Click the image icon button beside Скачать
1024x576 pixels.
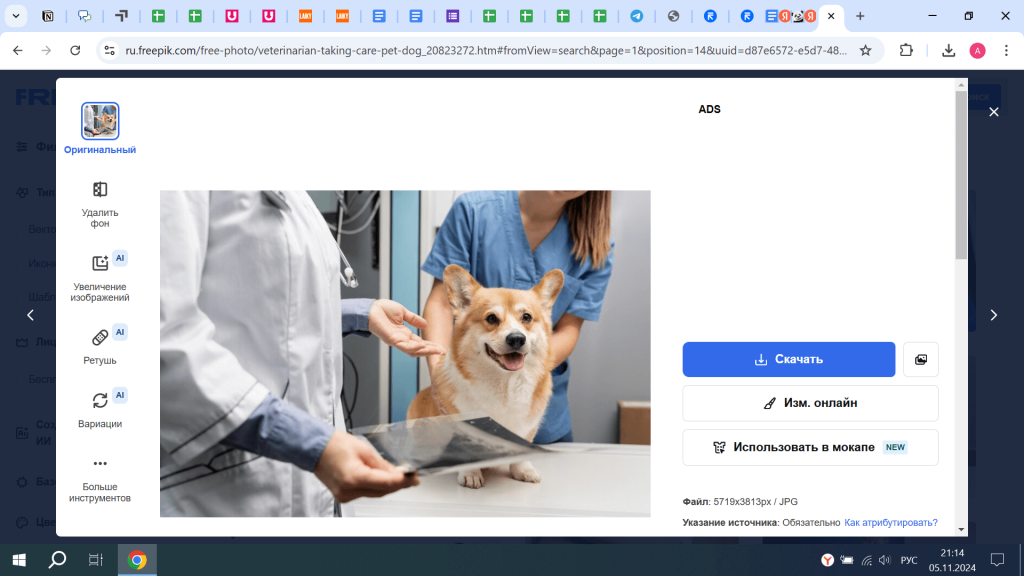coord(920,359)
